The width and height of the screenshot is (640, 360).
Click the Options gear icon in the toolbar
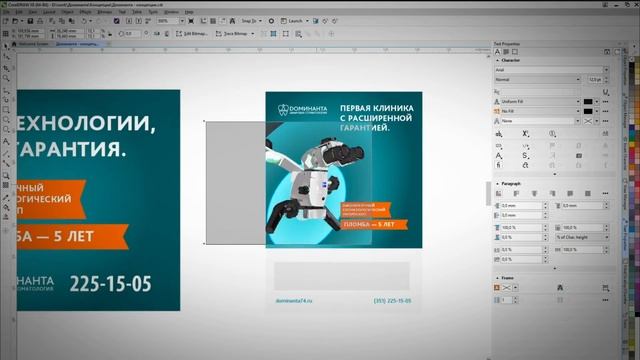click(x=271, y=21)
